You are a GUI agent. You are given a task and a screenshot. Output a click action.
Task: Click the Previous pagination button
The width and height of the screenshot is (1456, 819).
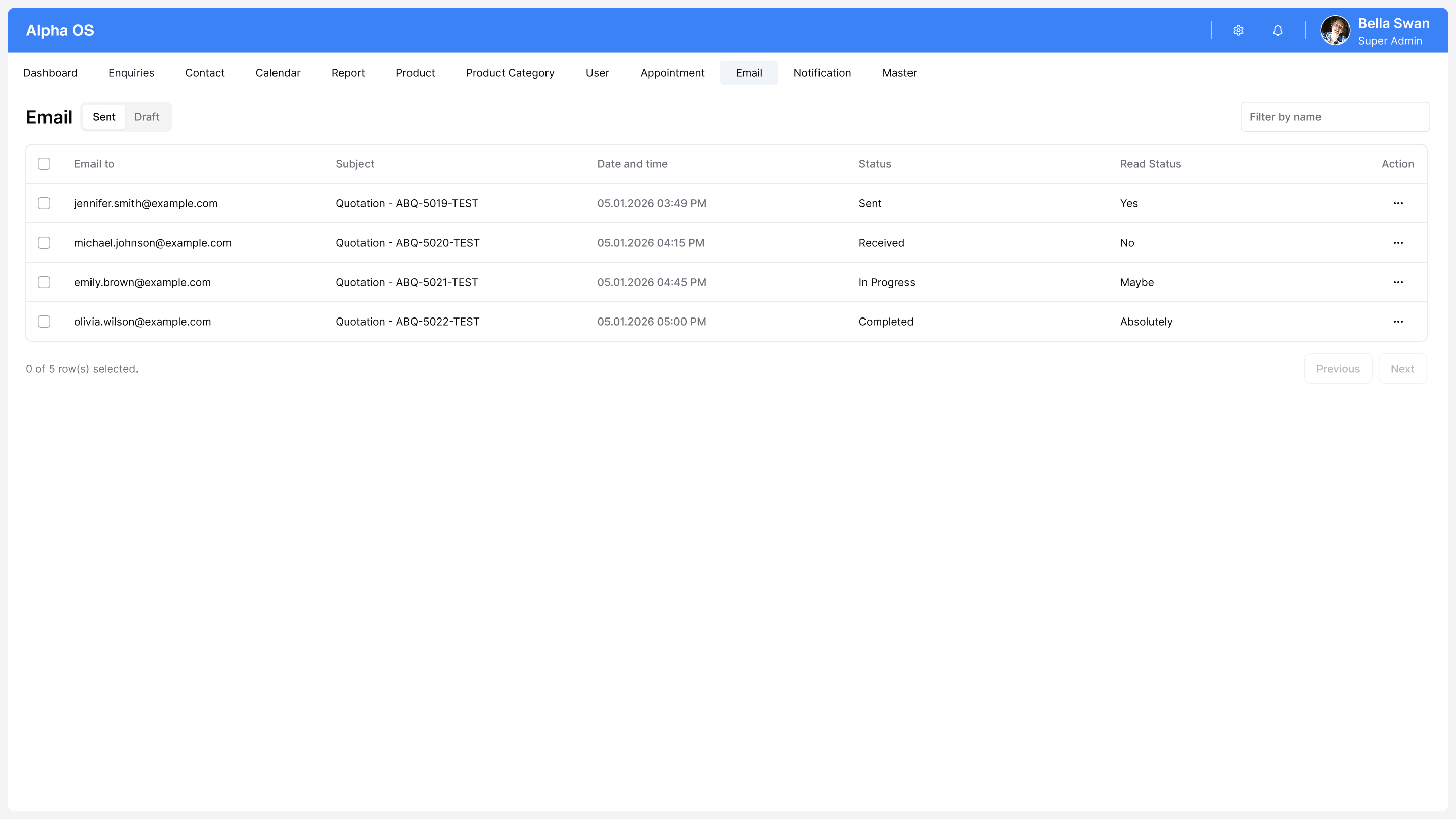coord(1338,369)
